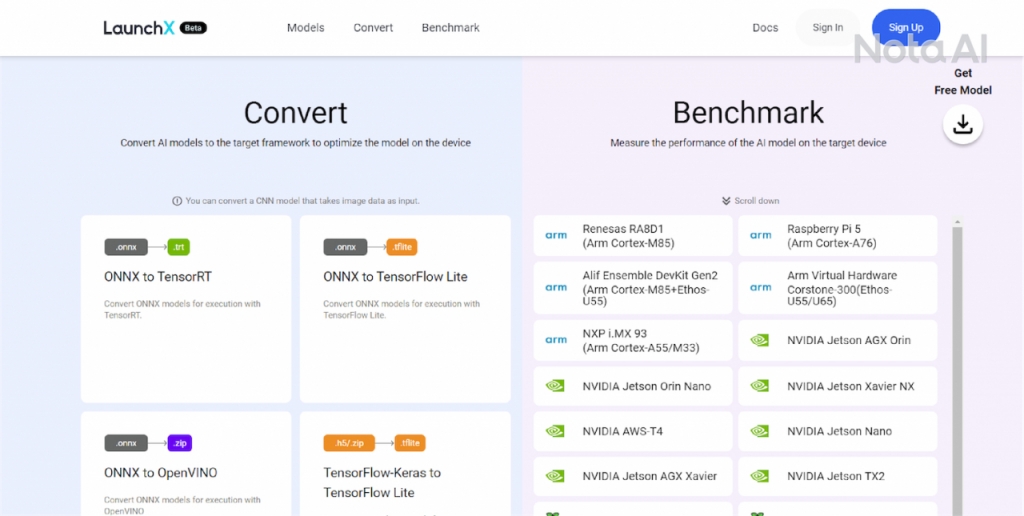Image resolution: width=1024 pixels, height=516 pixels.
Task: Select Raspberry Pi 5 (Arm Cortex-A76) device
Action: tap(838, 236)
